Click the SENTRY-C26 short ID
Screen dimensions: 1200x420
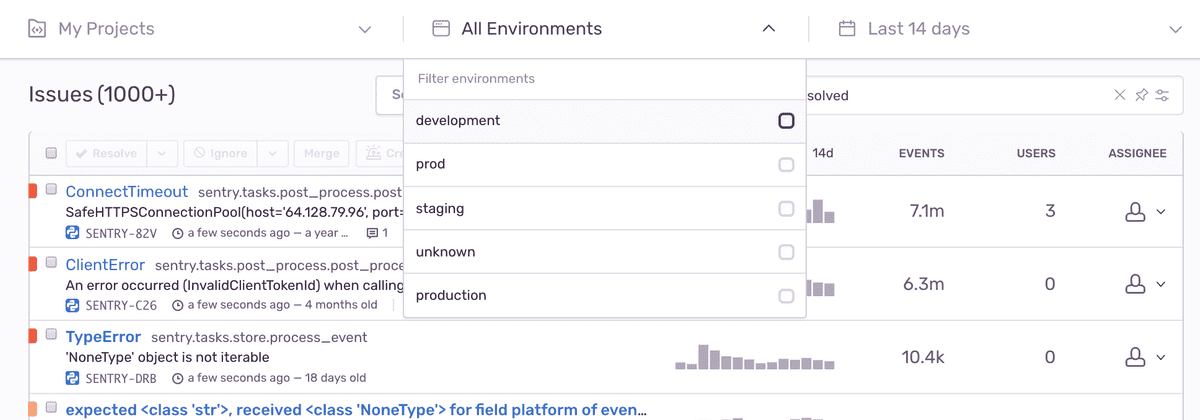[121, 306]
